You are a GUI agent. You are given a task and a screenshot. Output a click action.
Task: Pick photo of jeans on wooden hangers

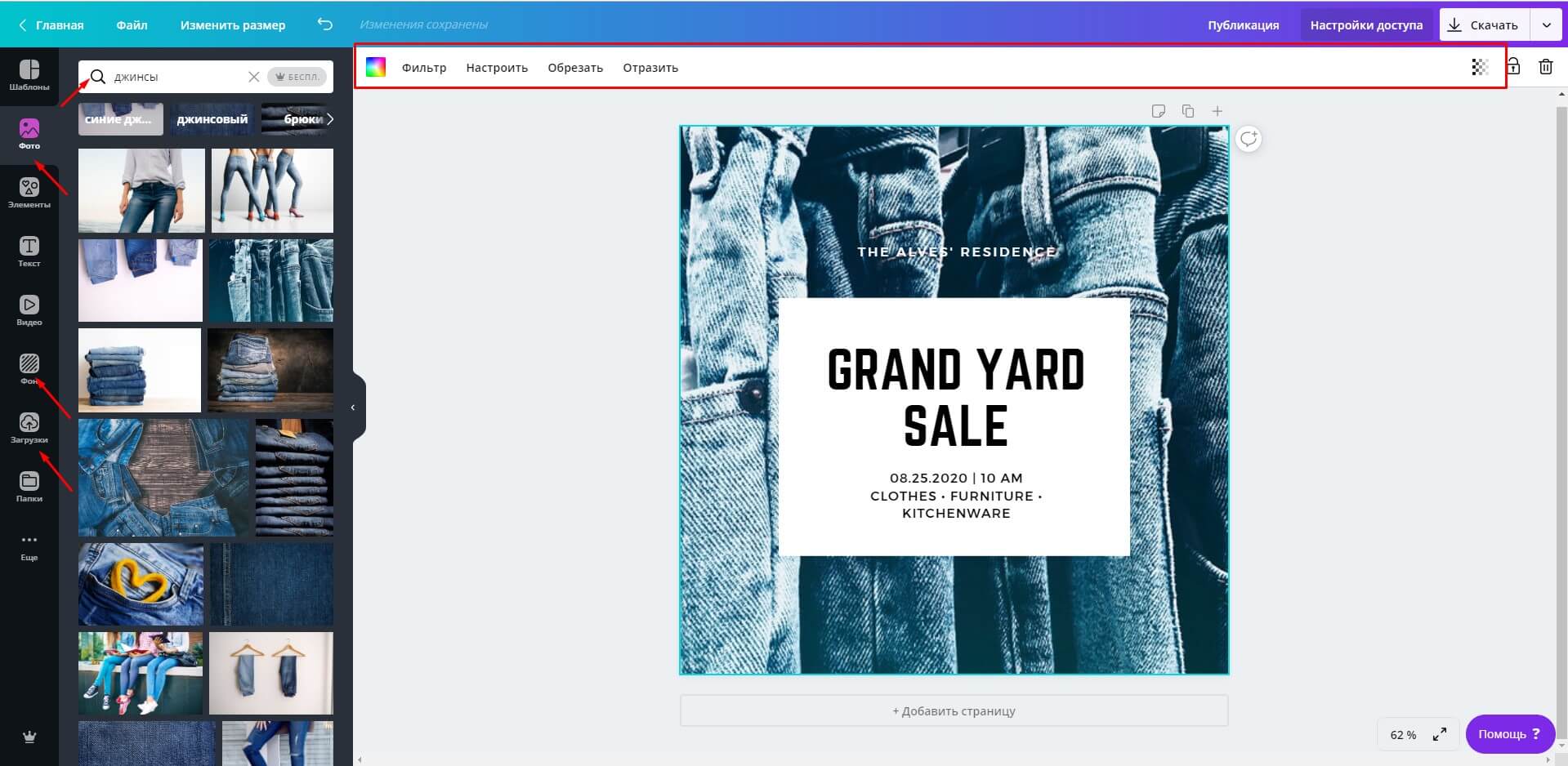tap(271, 673)
